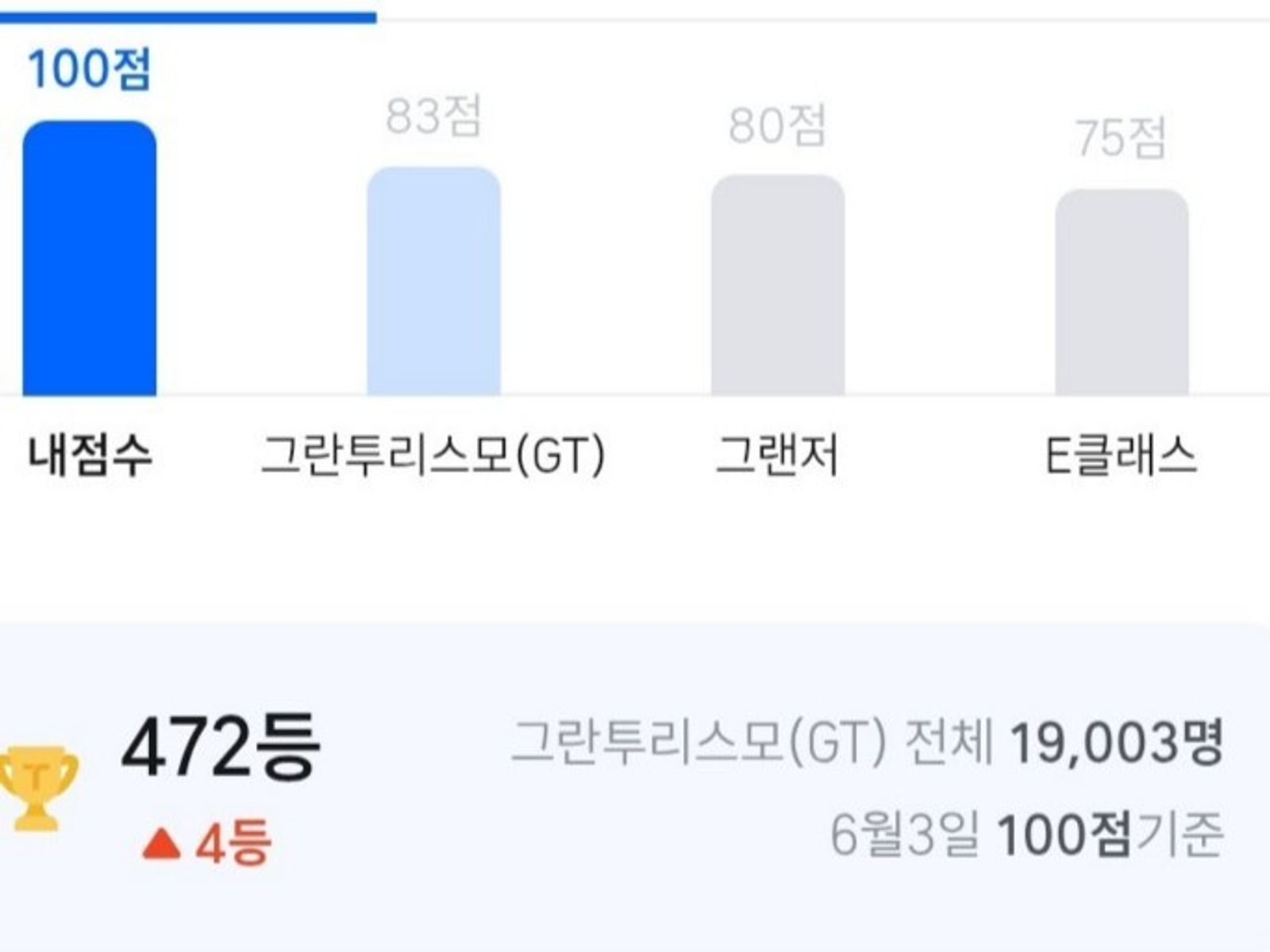Image resolution: width=1270 pixels, height=952 pixels.
Task: Tap the 4등 rank increase text
Action: pyautogui.click(x=233, y=844)
